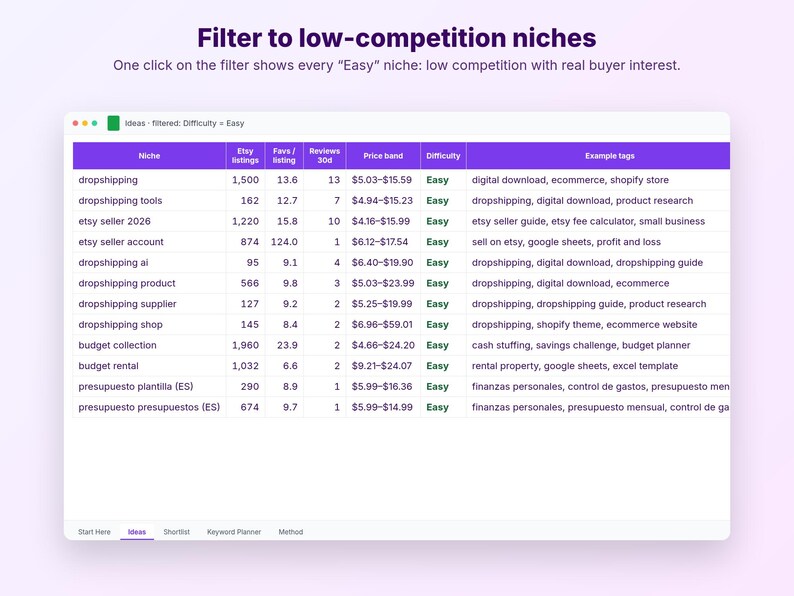
Task: Open the Start Here sheet tab
Action: click(94, 532)
